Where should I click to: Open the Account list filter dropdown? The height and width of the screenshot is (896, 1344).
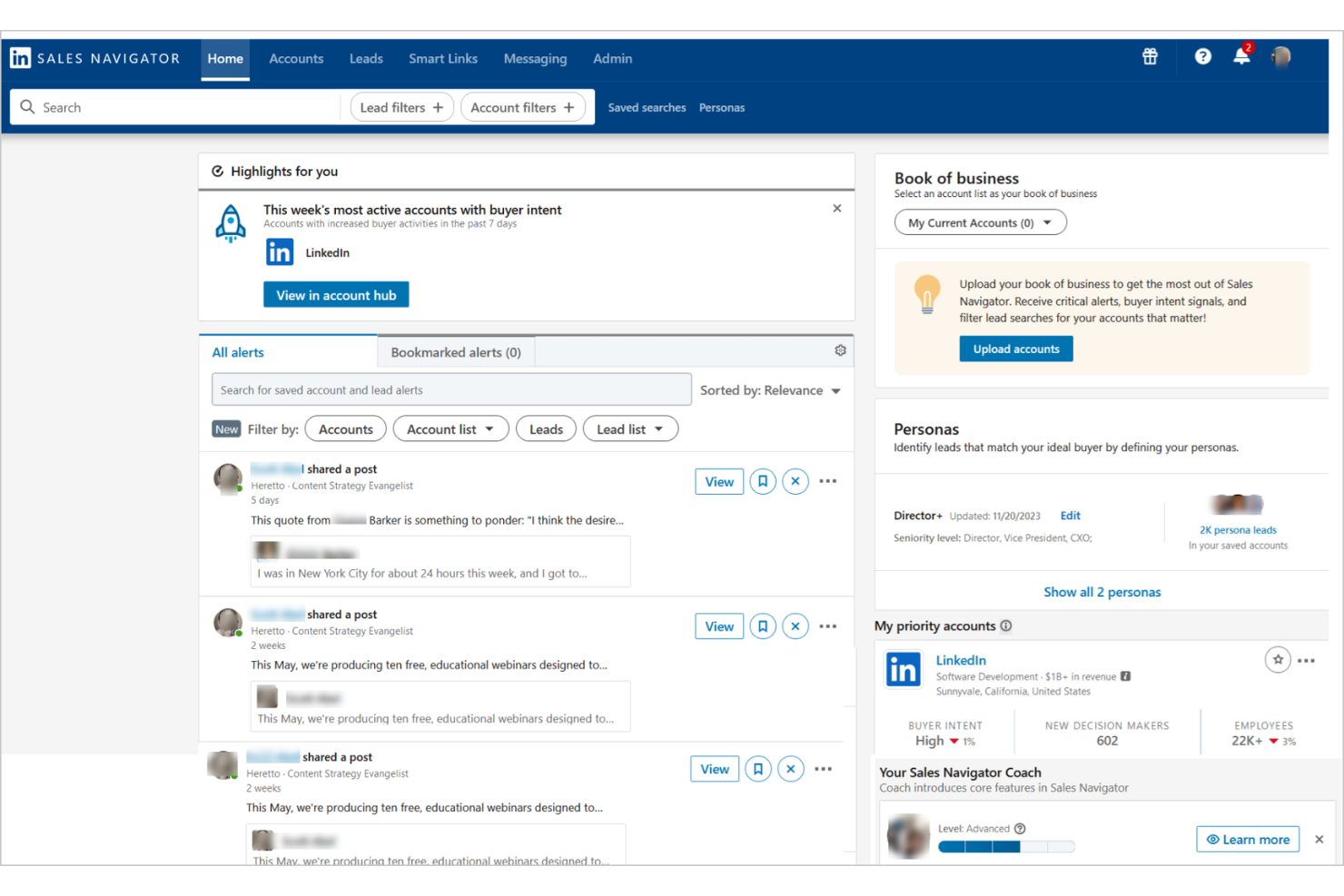[x=450, y=429]
